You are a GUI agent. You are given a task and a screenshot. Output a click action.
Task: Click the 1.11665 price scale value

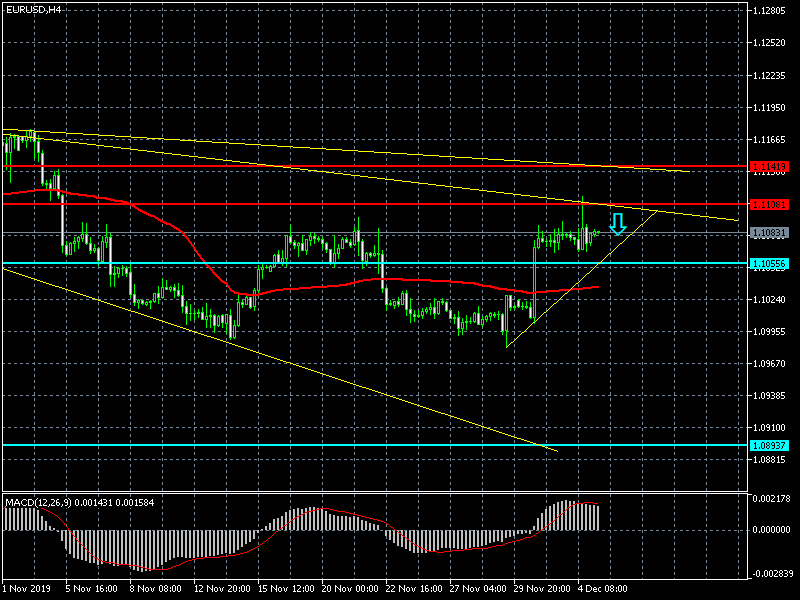click(x=769, y=140)
